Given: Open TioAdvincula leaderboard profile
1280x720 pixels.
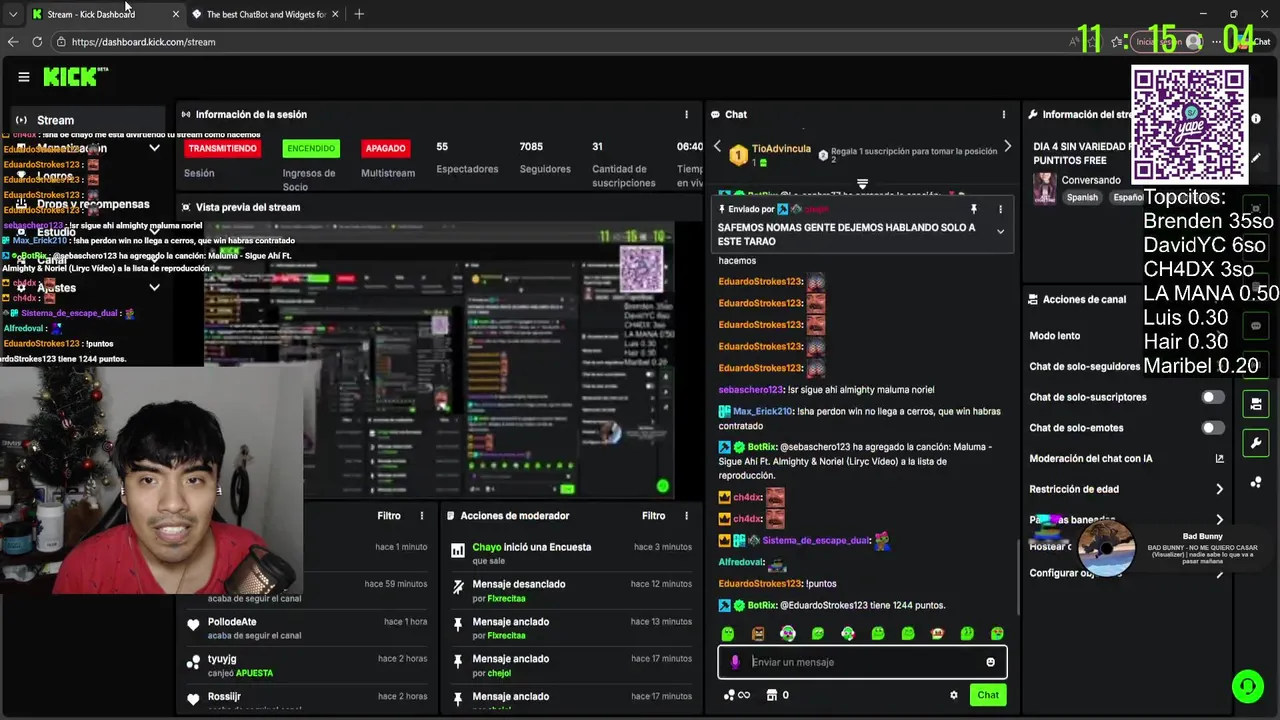Looking at the screenshot, I should point(781,149).
